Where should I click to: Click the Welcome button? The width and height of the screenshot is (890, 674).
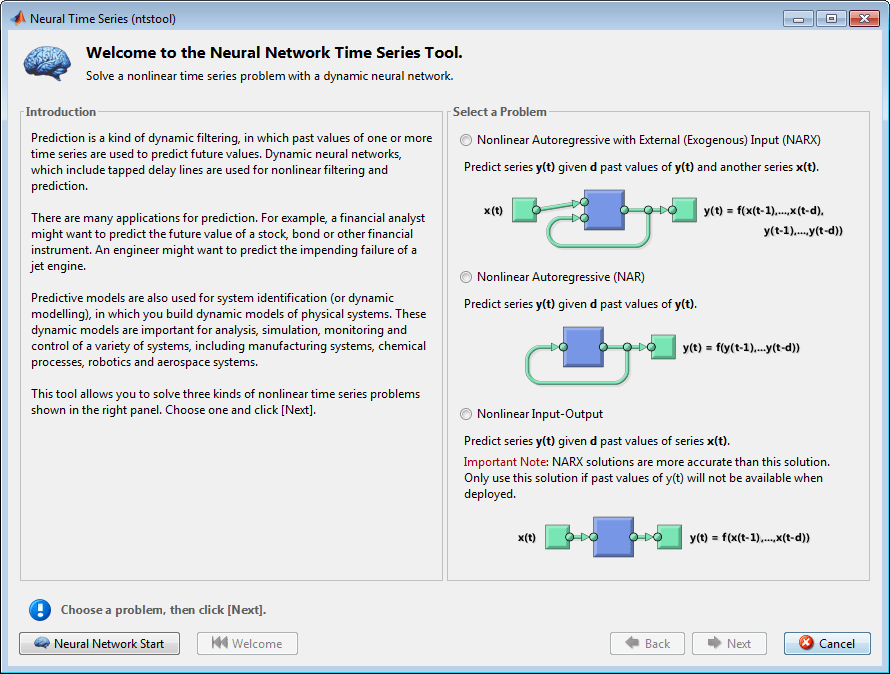(x=247, y=643)
